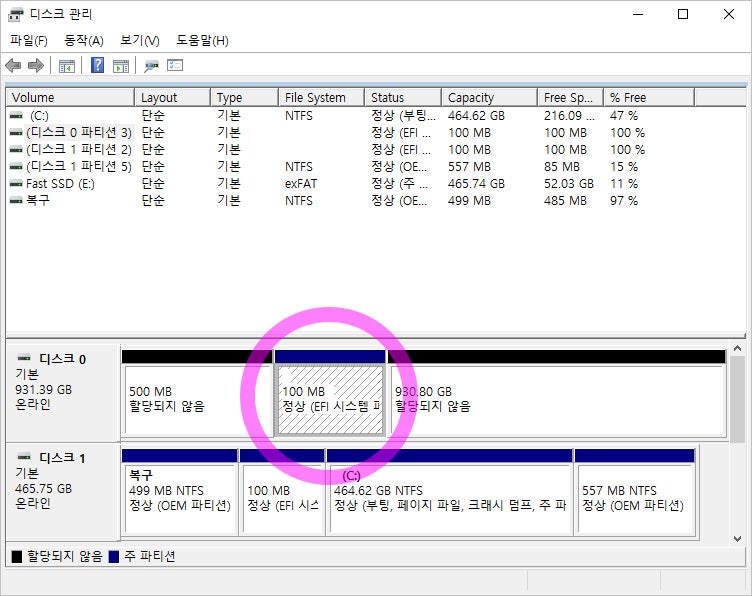Click the 465.74 GB capacity cell
The height and width of the screenshot is (596, 752).
(476, 184)
